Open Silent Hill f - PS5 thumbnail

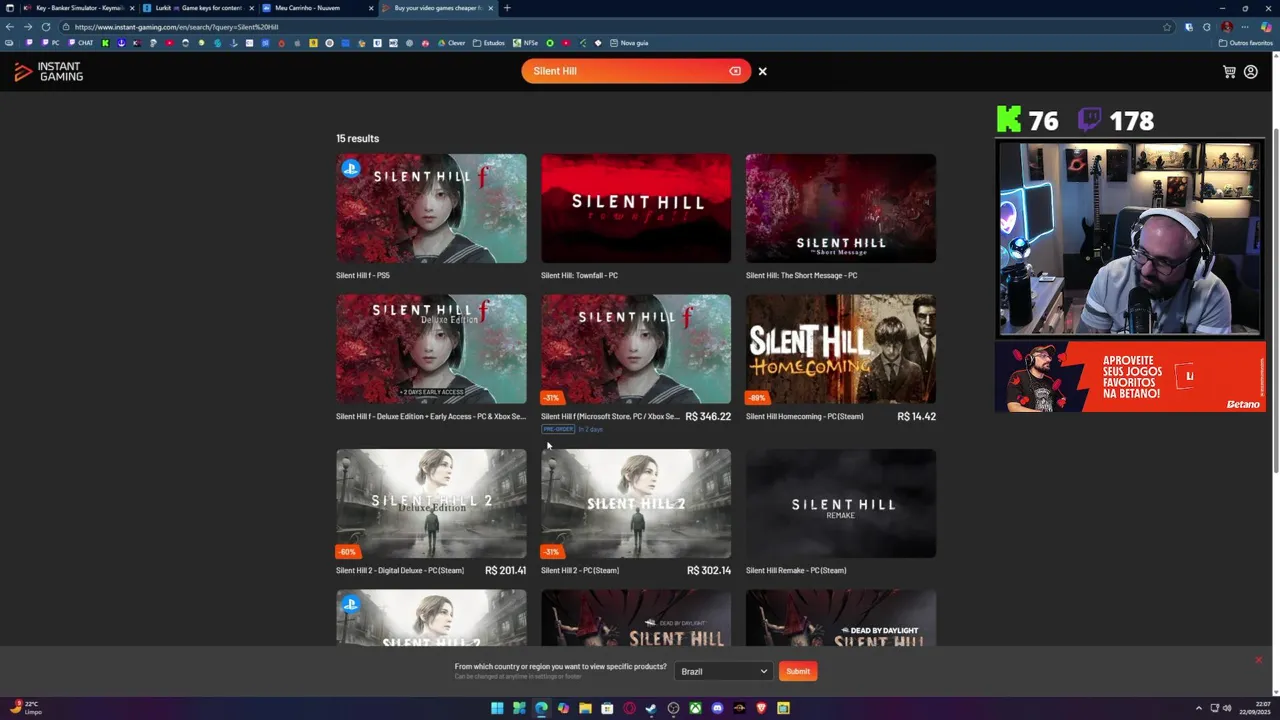click(x=431, y=208)
